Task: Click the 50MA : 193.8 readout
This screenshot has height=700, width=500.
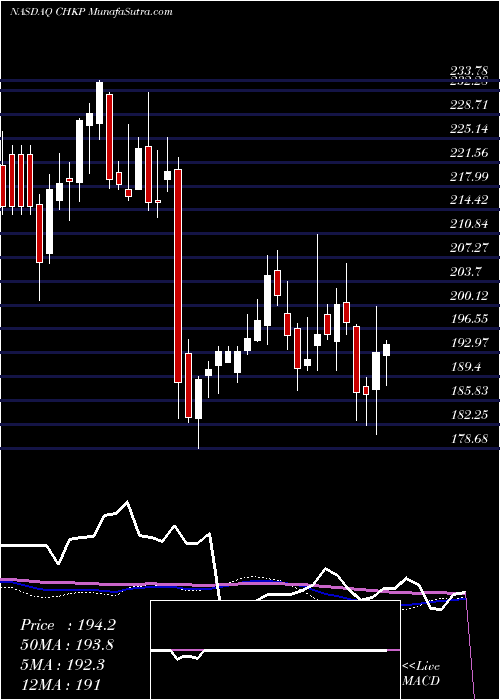Action: pyautogui.click(x=67, y=645)
